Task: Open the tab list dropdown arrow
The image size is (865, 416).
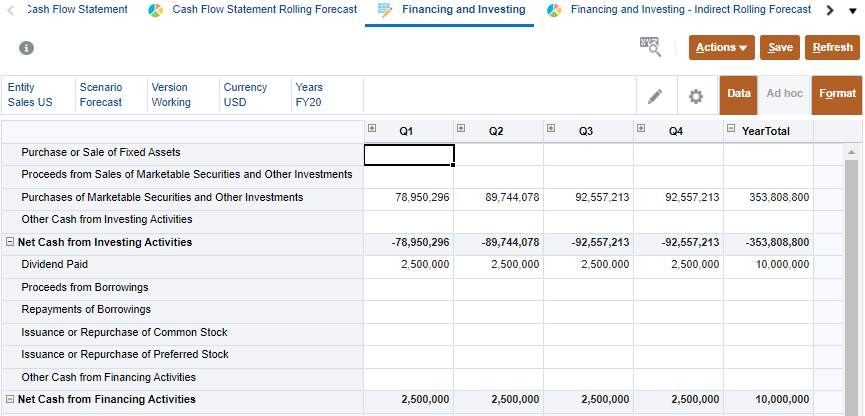Action: point(852,10)
